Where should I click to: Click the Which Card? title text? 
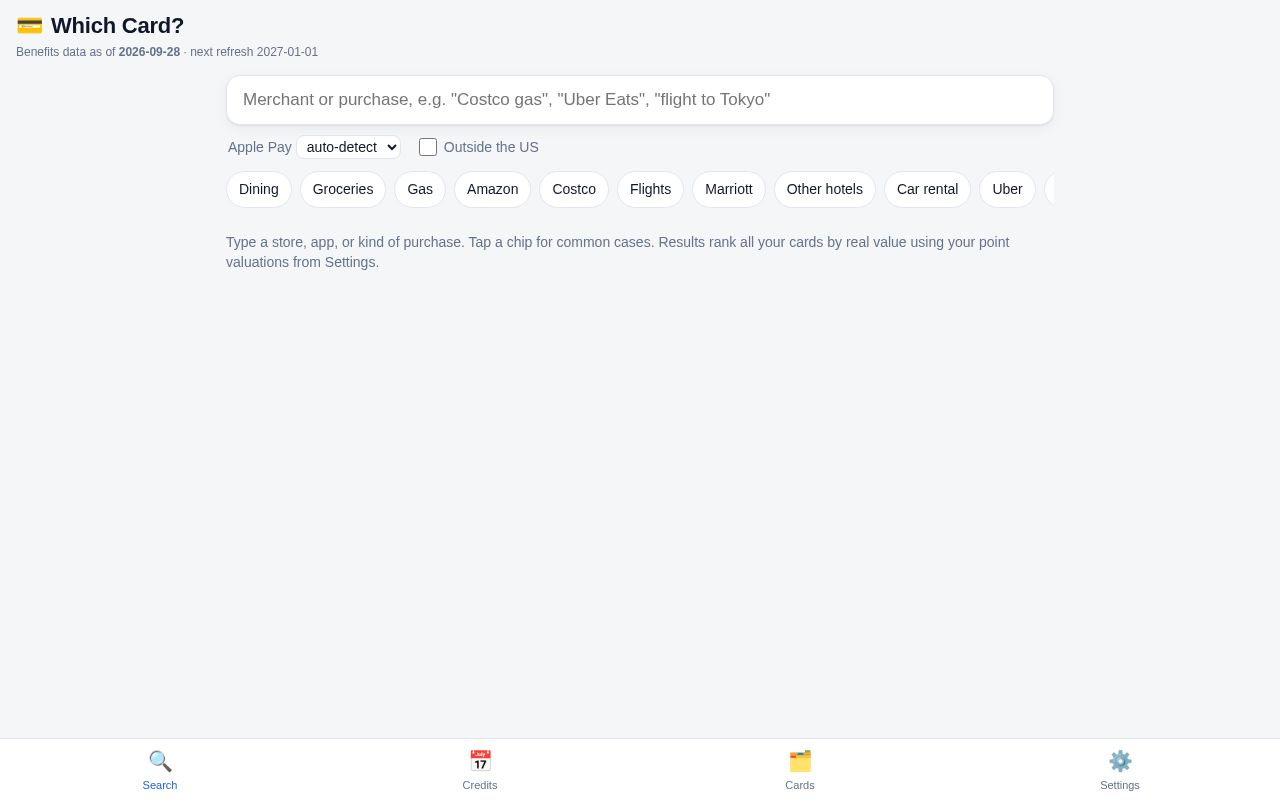coord(118,26)
